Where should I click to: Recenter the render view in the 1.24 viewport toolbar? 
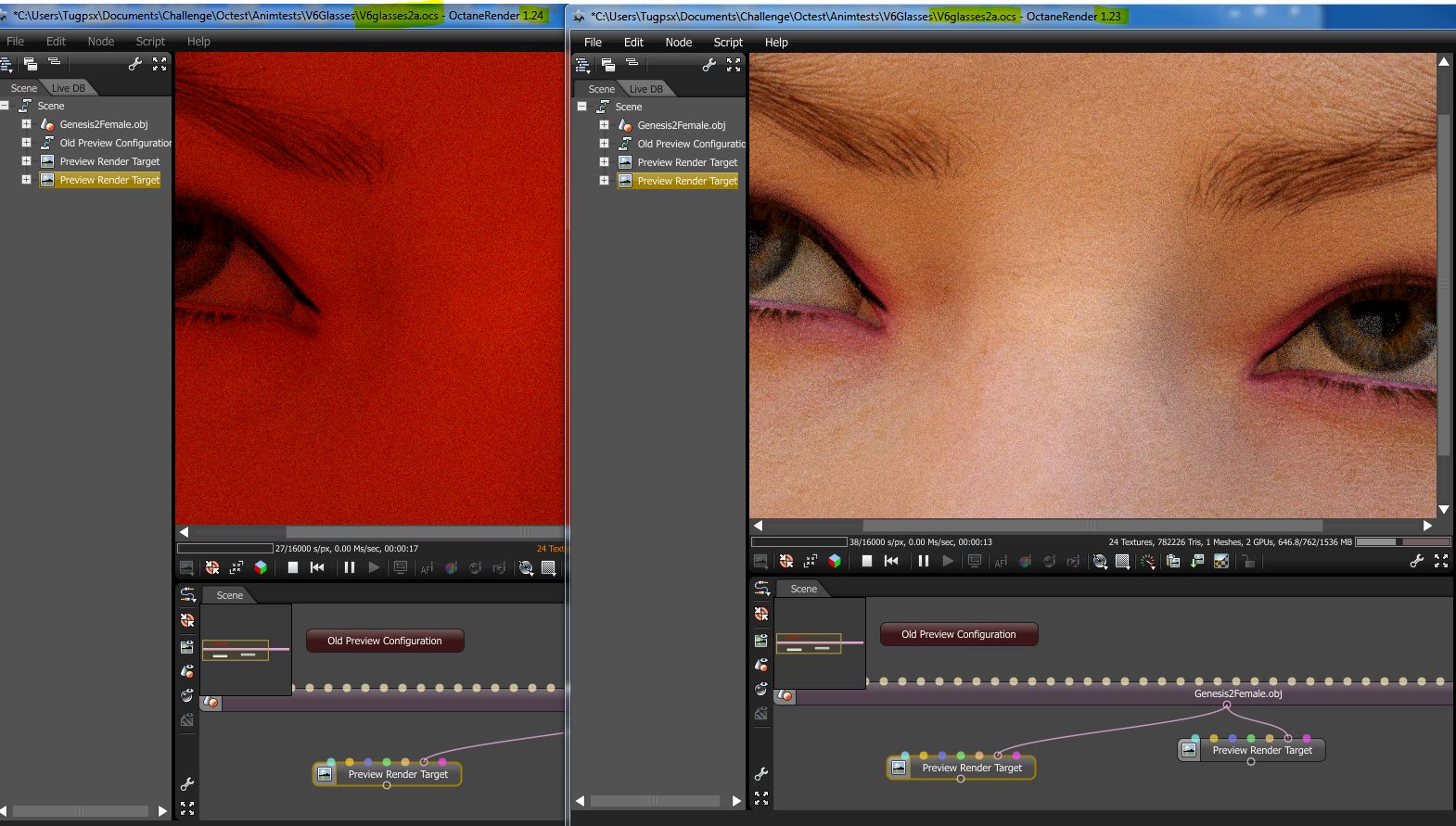pyautogui.click(x=212, y=567)
